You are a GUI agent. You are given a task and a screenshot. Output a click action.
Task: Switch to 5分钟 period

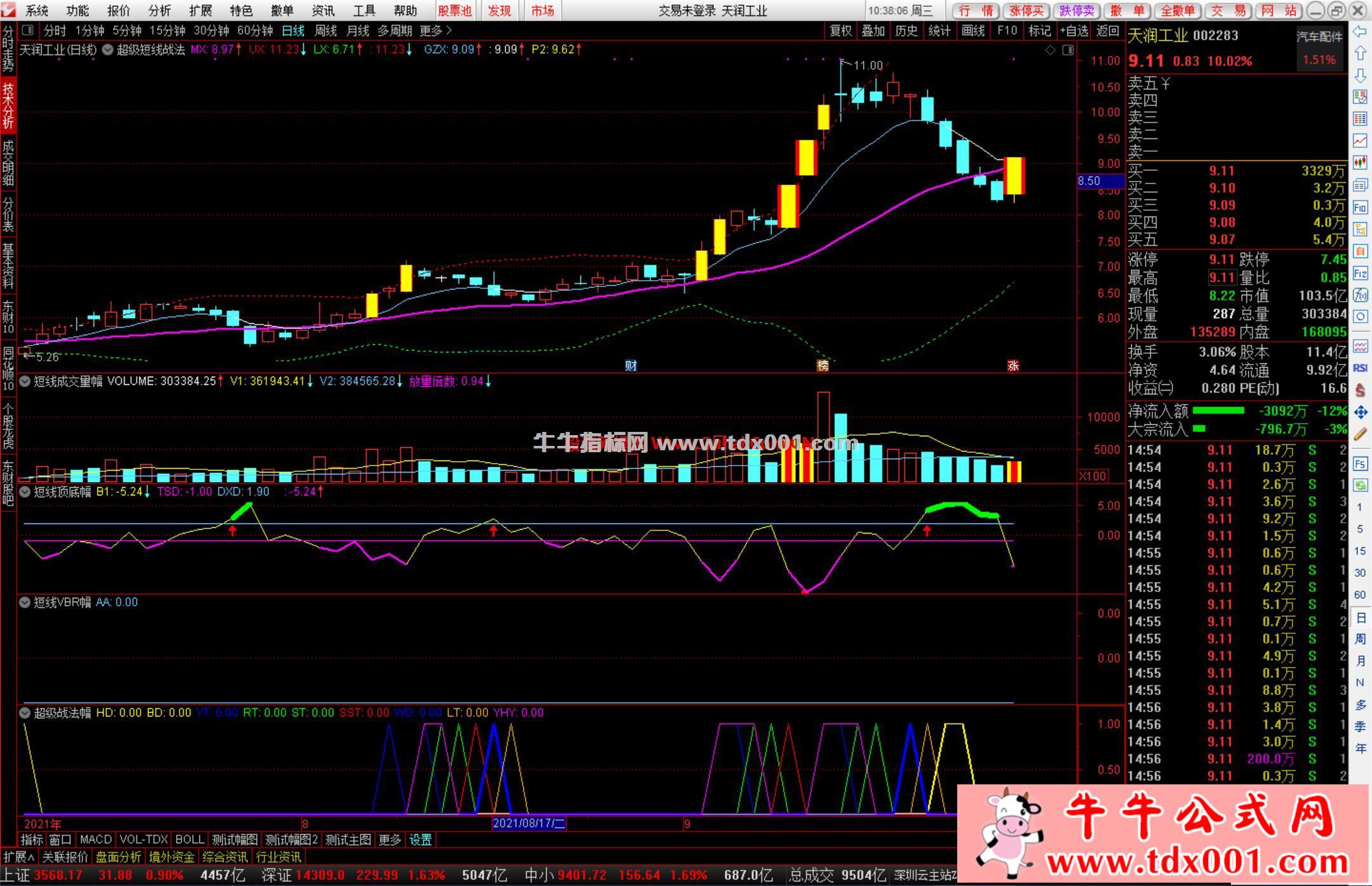(127, 30)
